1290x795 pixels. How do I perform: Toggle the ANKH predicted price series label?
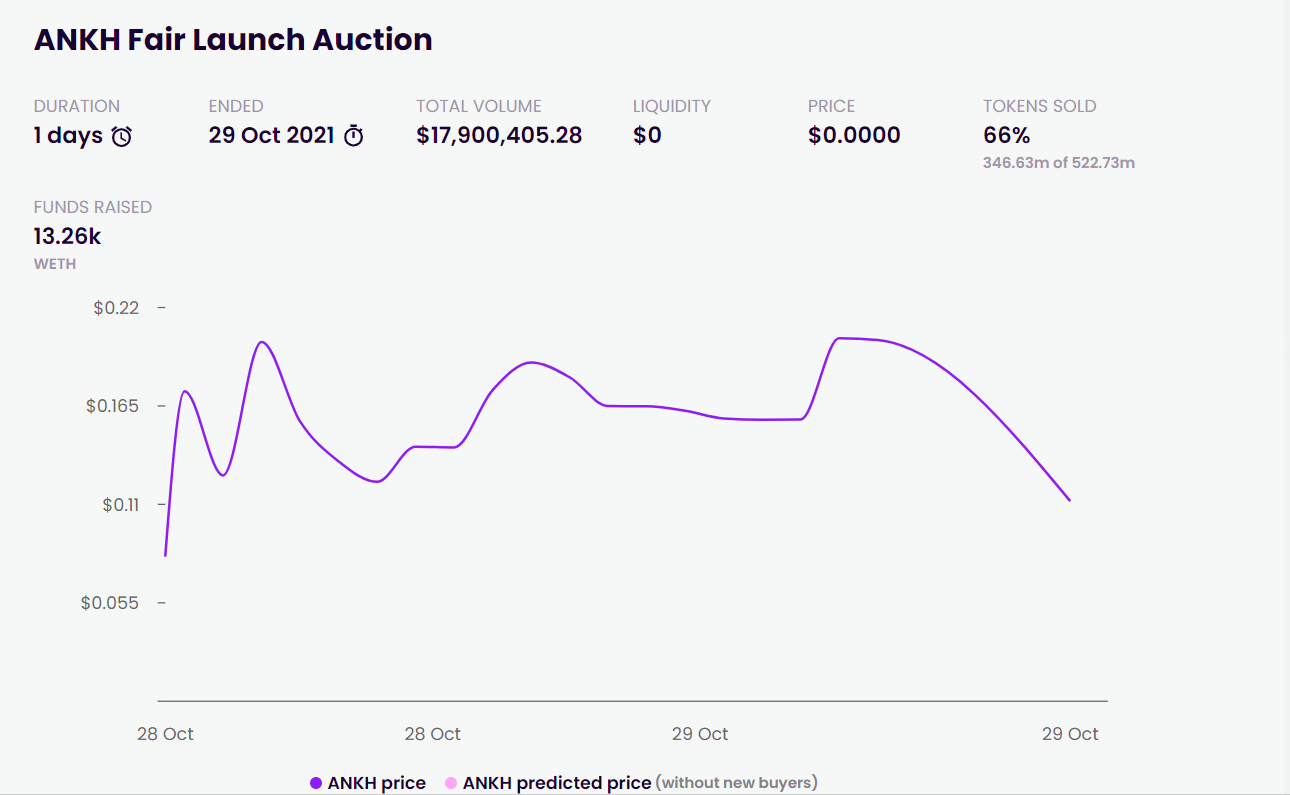(556, 783)
